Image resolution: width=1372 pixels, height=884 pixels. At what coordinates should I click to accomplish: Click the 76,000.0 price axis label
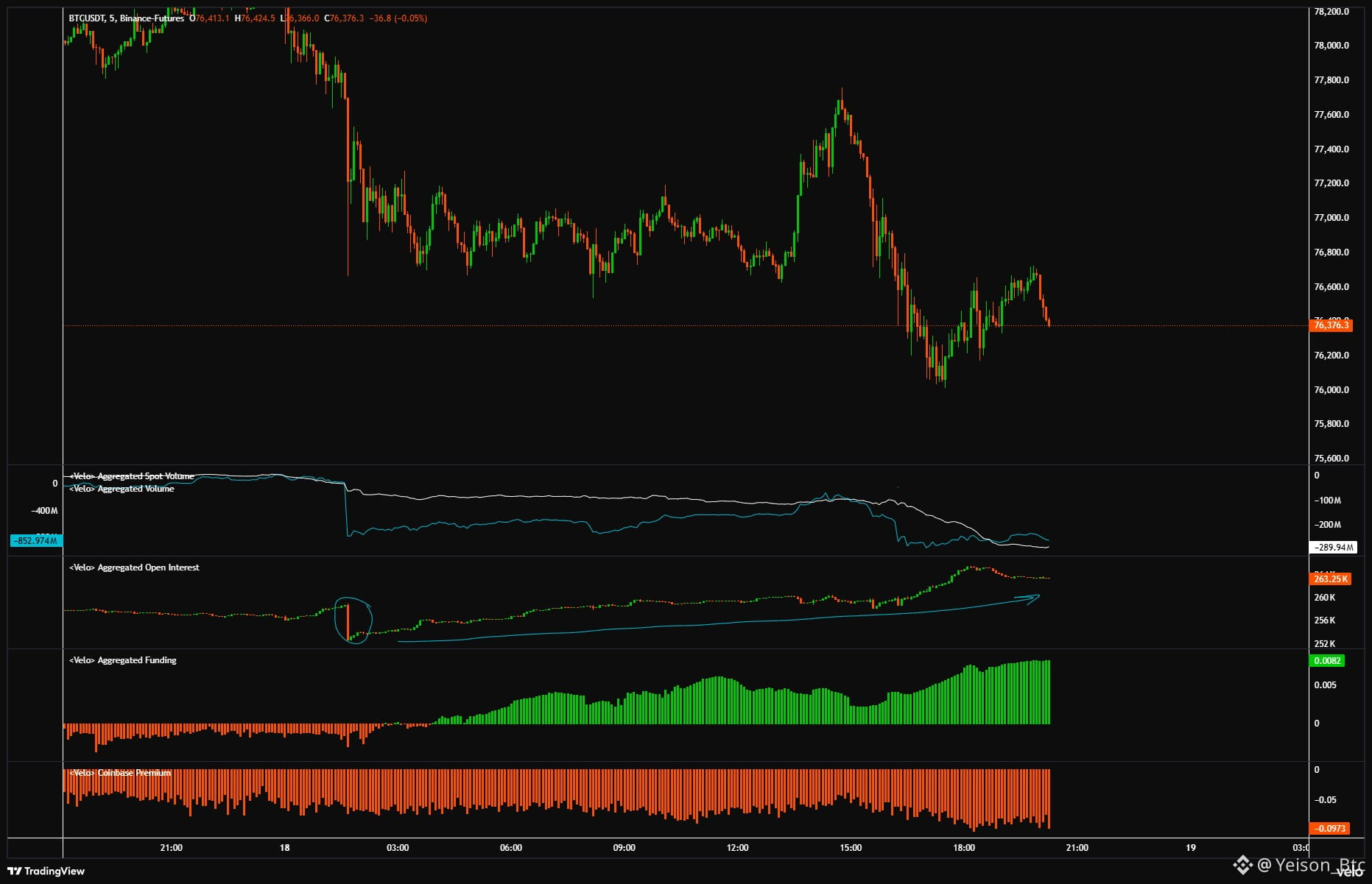1331,390
